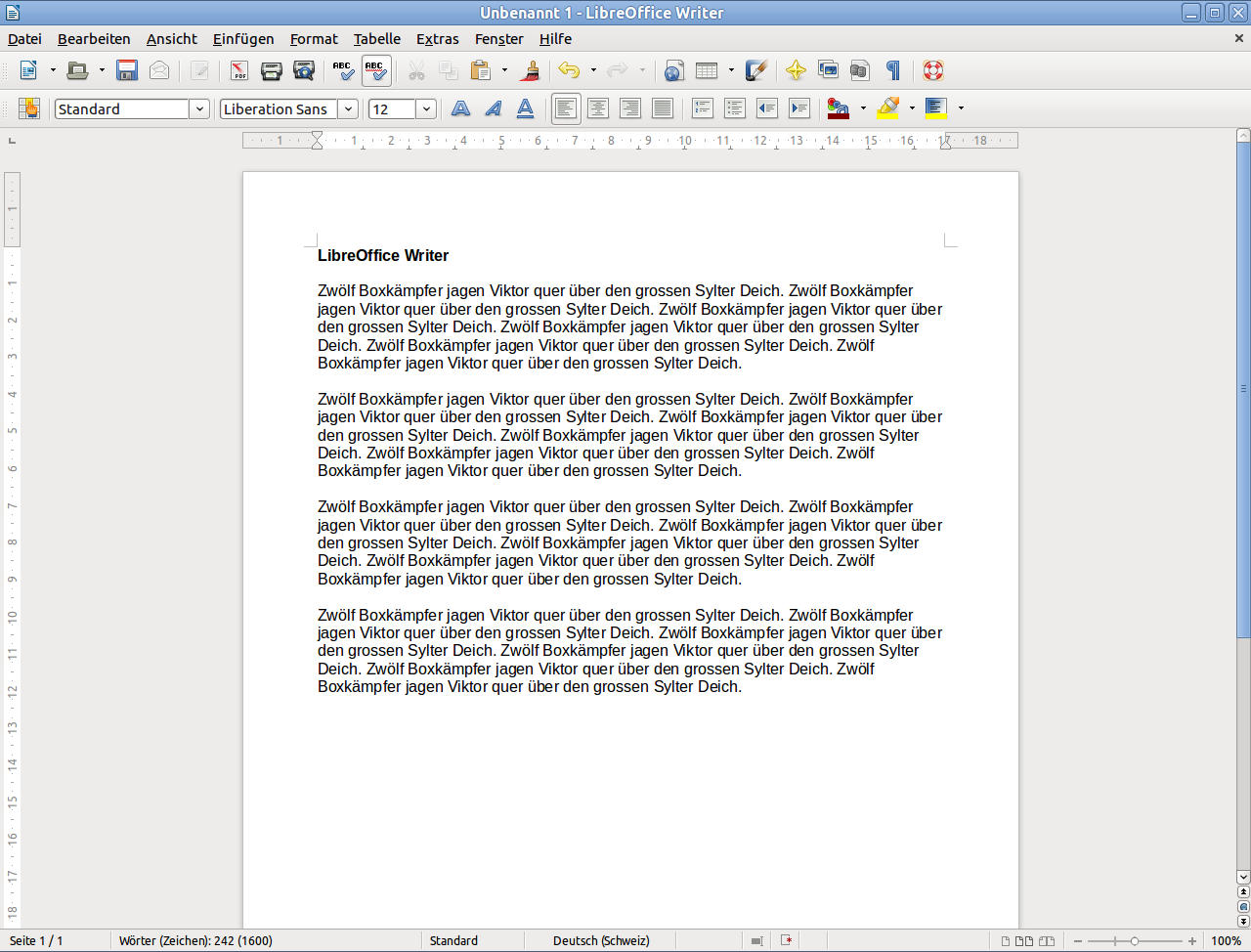The height and width of the screenshot is (952, 1251).
Task: Expand the font color dropdown arrow
Action: tap(863, 108)
